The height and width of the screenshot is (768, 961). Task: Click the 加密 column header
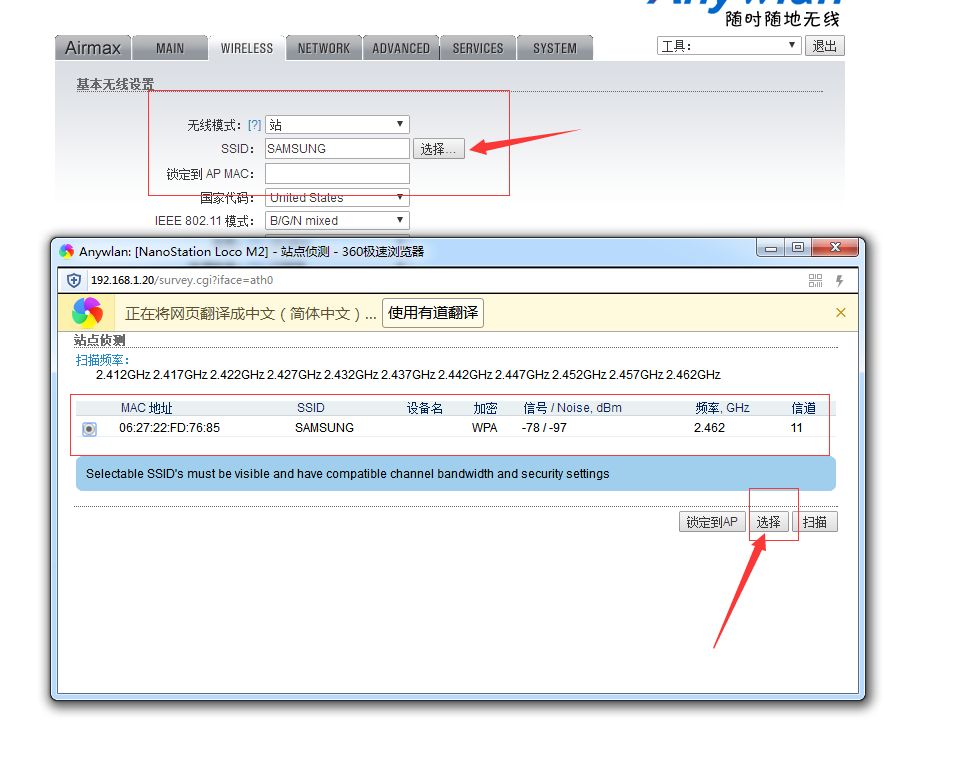(x=485, y=408)
